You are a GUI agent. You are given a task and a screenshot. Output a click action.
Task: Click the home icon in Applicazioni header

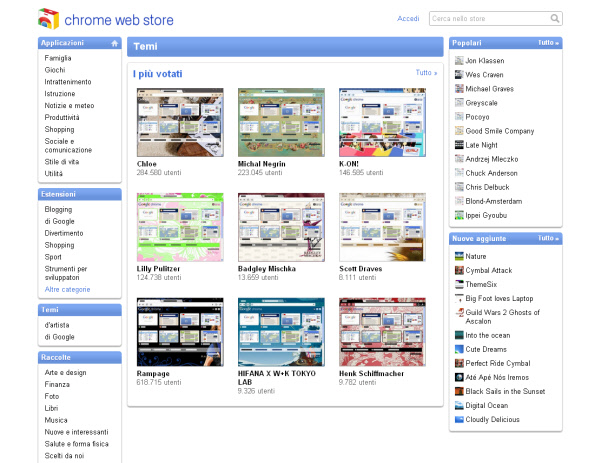click(x=115, y=43)
